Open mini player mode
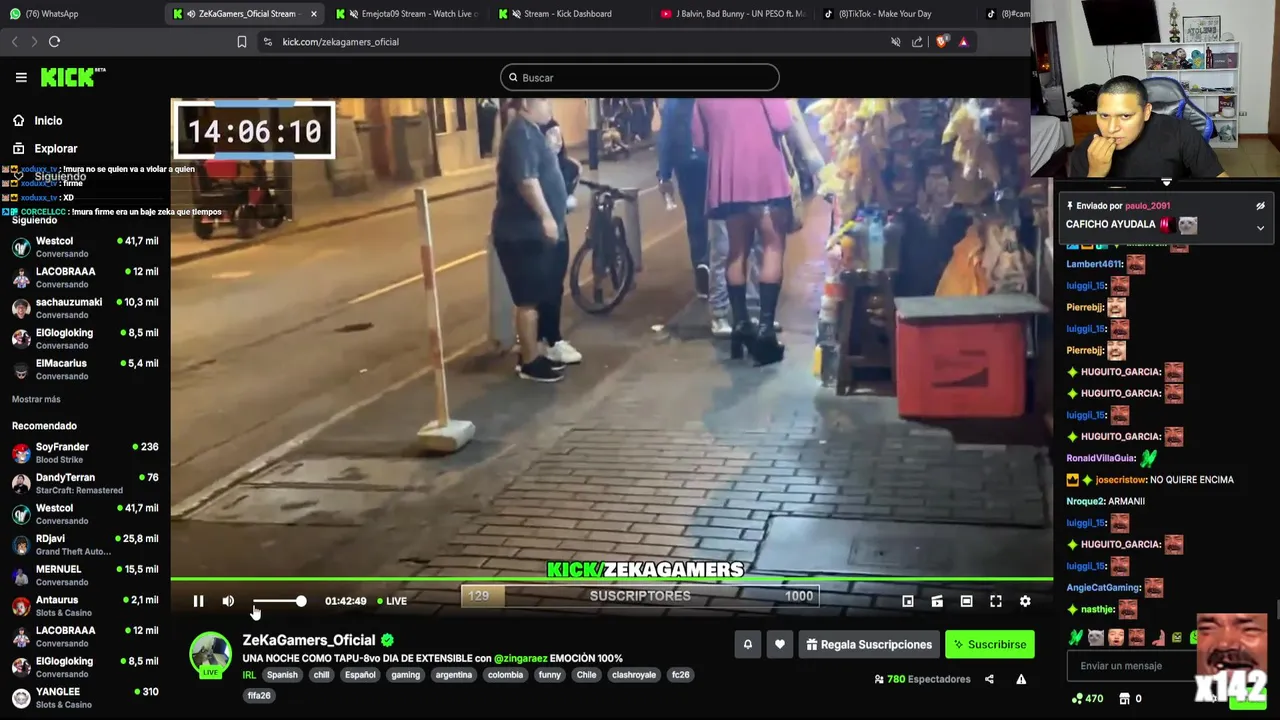This screenshot has height=720, width=1280. click(908, 601)
